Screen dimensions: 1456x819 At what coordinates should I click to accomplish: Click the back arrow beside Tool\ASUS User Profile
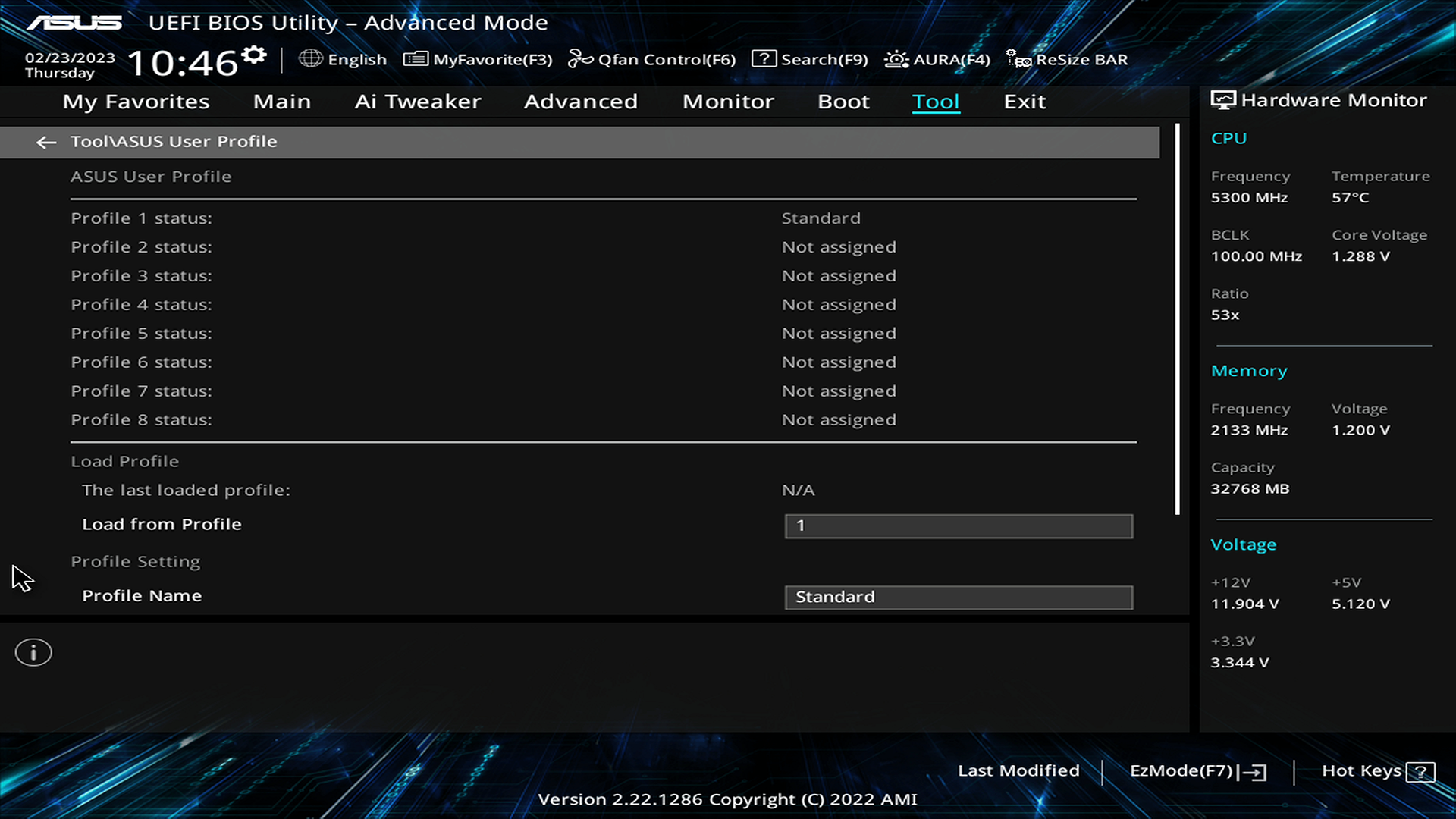[x=46, y=142]
